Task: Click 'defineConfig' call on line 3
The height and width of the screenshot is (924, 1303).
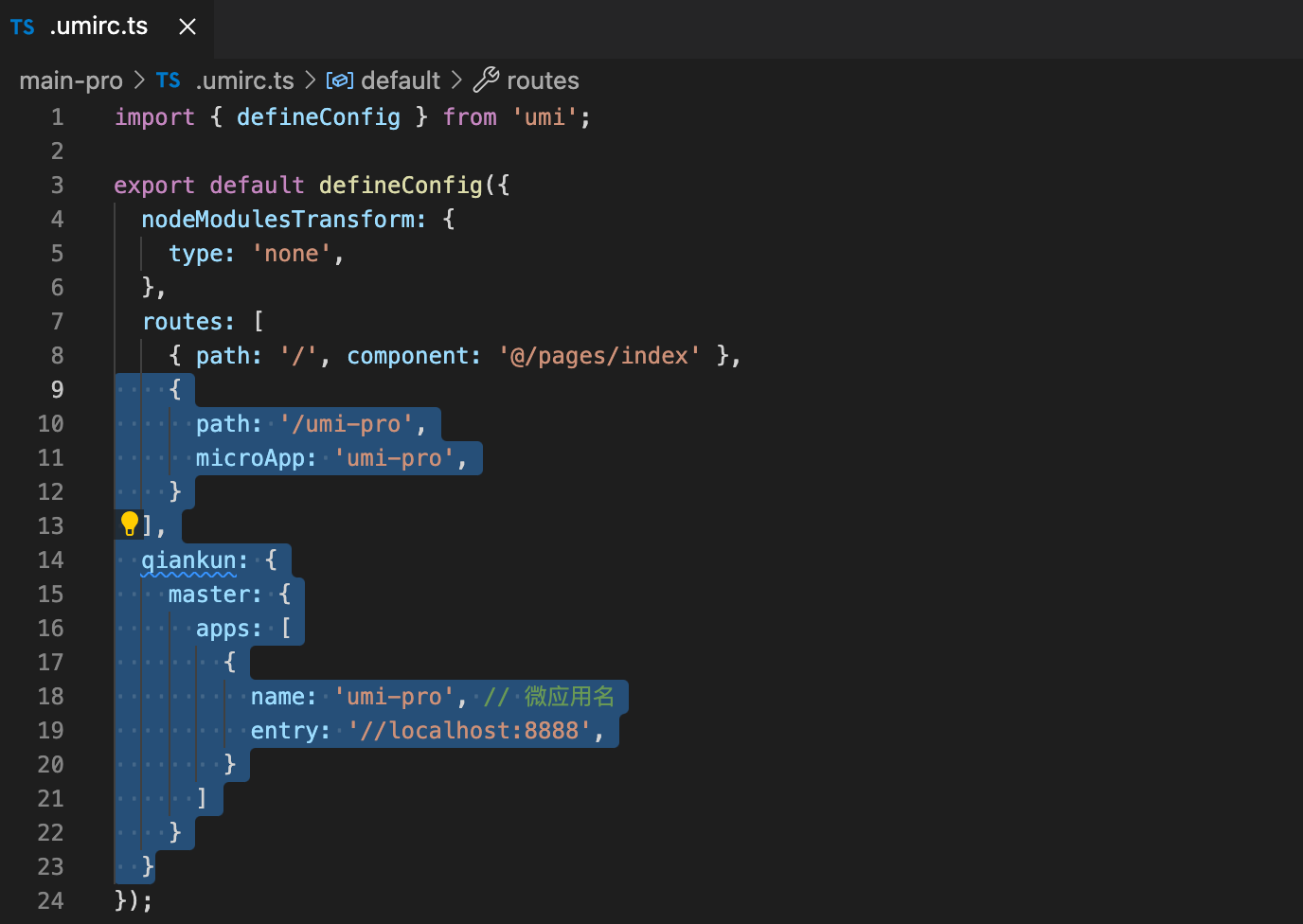Action: point(401,186)
